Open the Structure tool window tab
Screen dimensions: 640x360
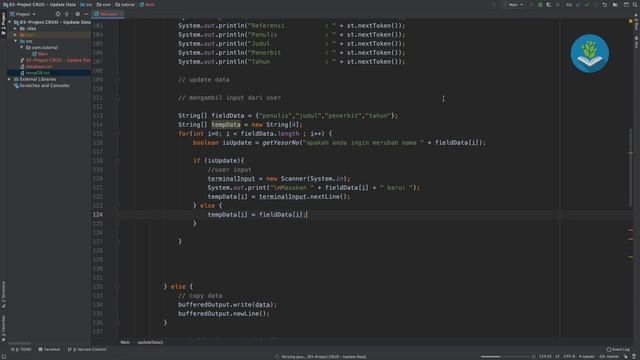pos(3,295)
